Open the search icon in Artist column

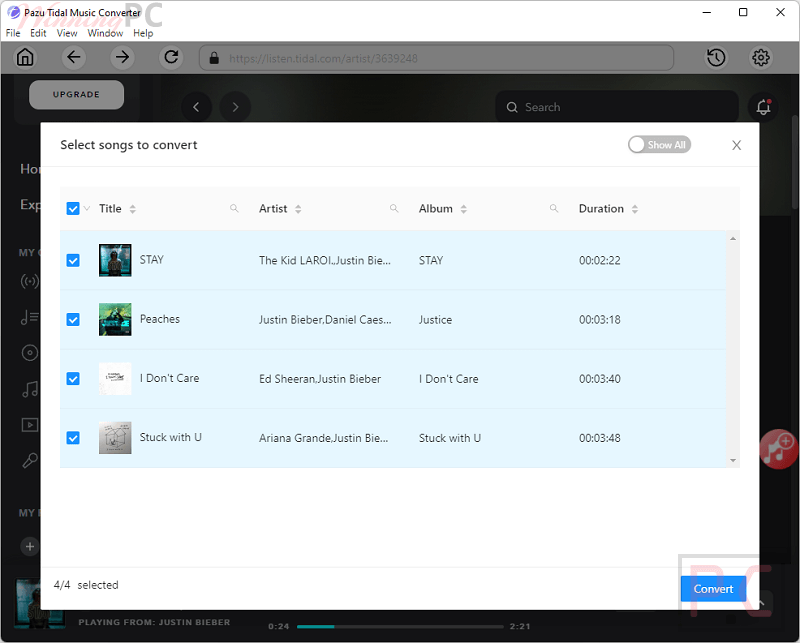tap(394, 208)
